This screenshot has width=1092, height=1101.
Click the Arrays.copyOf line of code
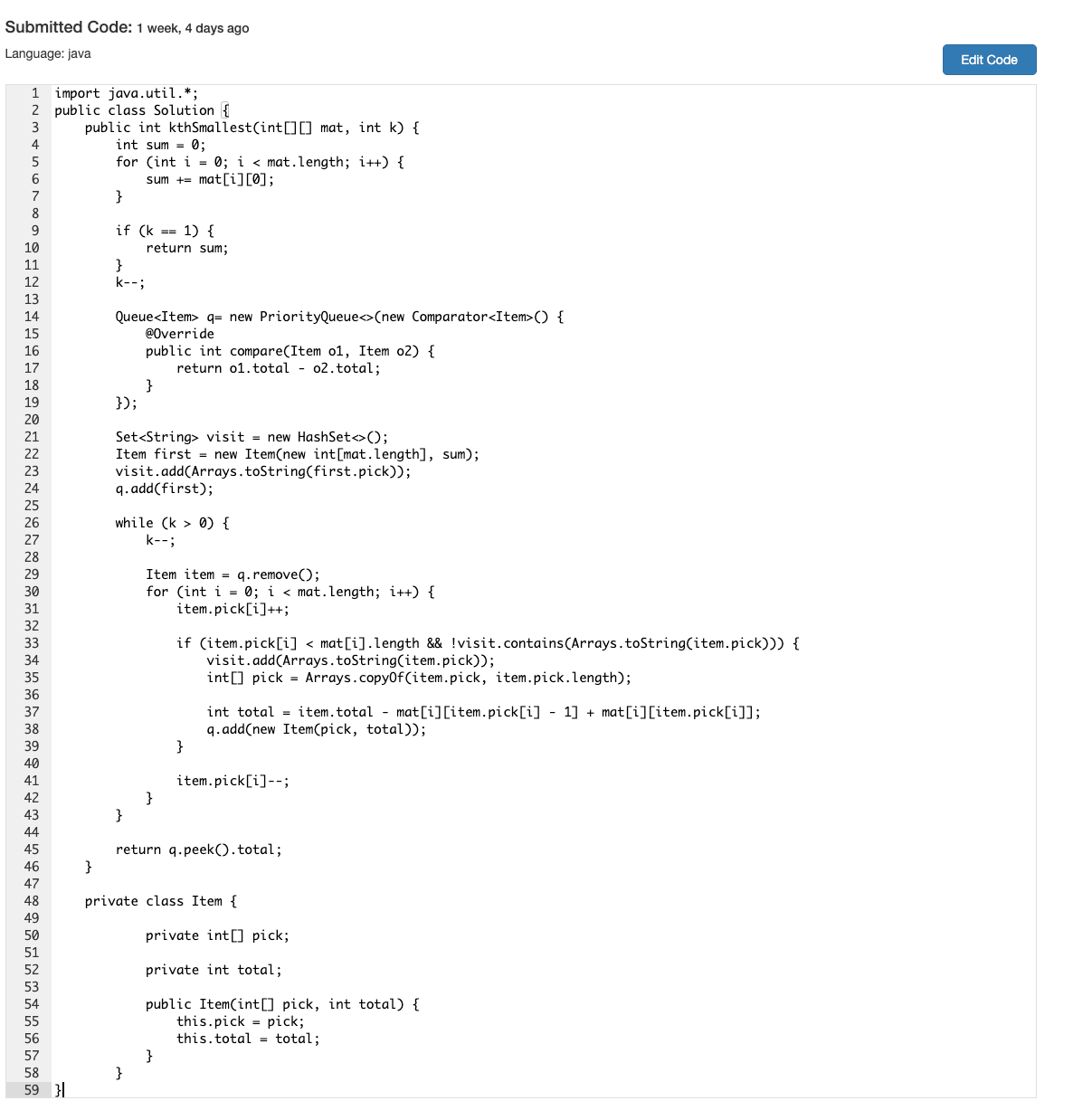point(419,678)
